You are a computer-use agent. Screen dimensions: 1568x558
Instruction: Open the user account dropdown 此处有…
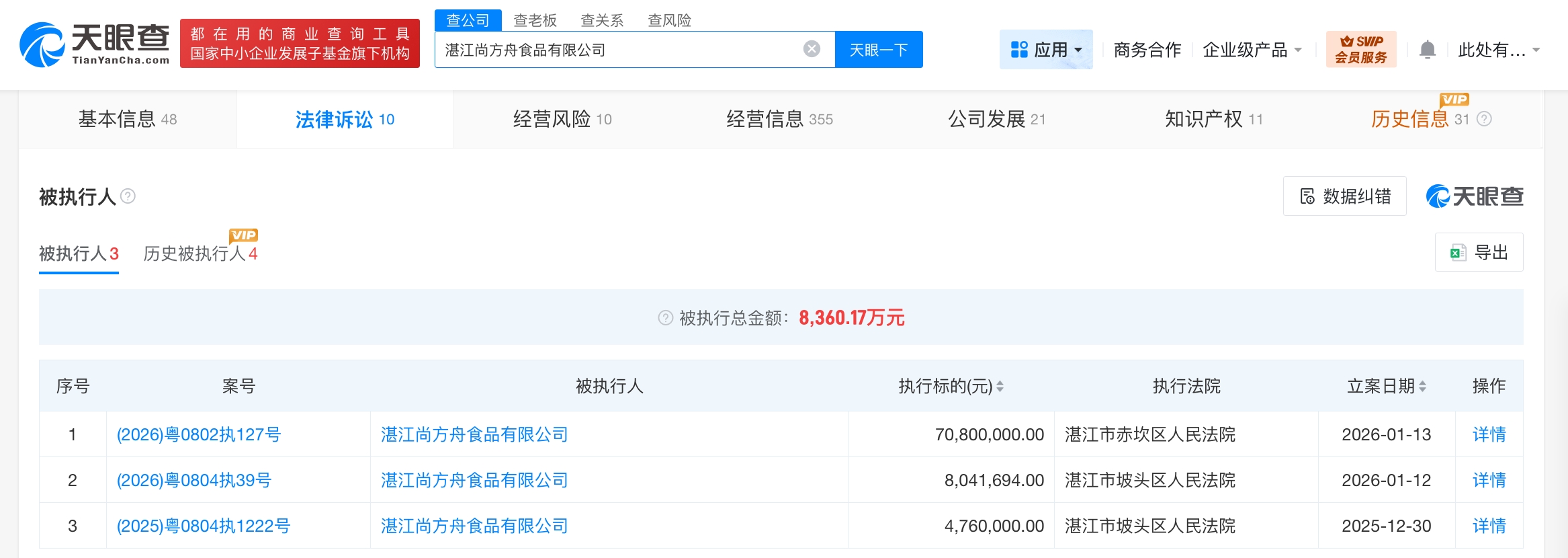click(x=1498, y=50)
